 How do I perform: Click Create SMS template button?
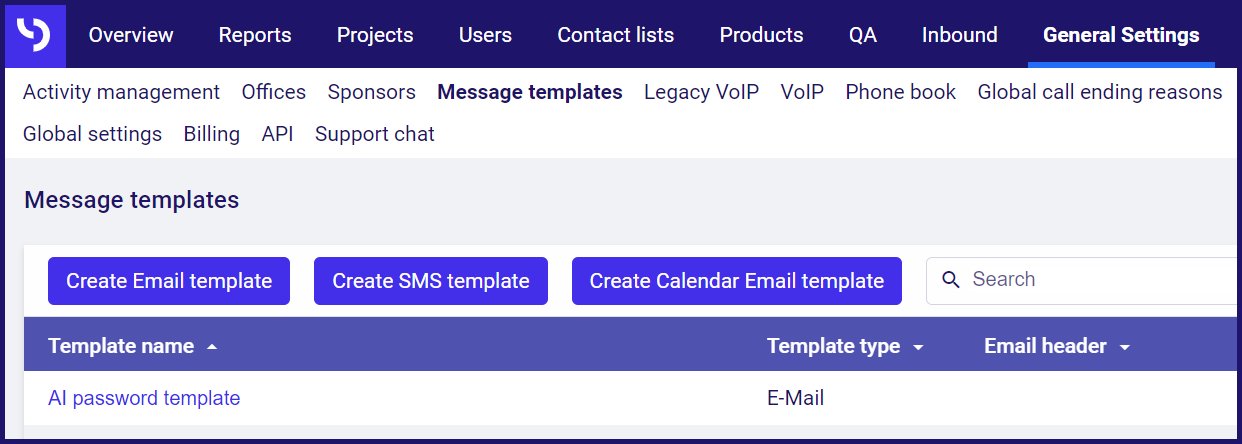(431, 281)
